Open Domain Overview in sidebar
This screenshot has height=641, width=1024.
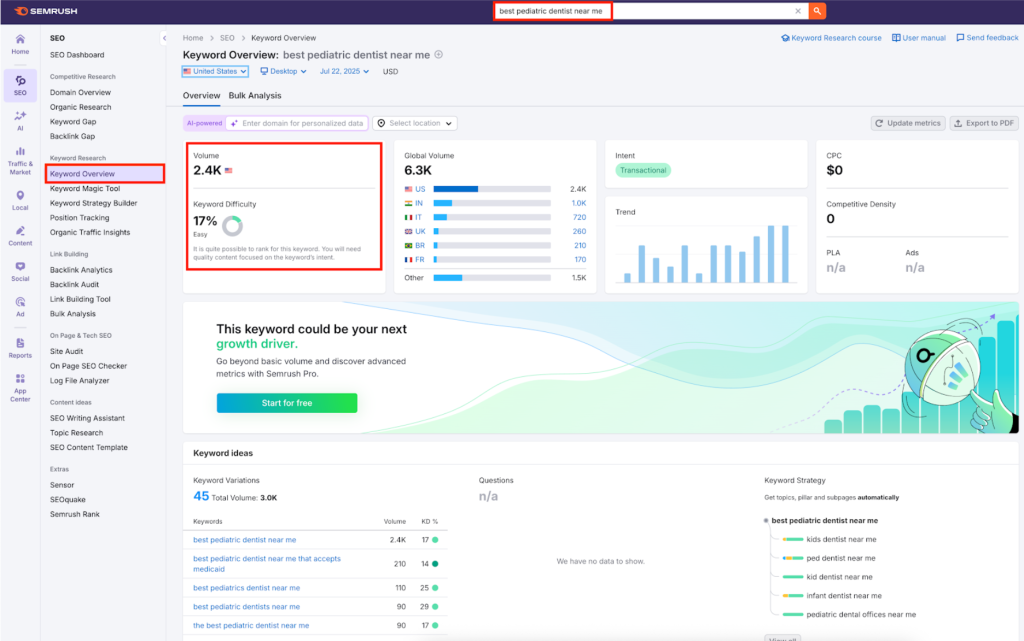click(80, 93)
